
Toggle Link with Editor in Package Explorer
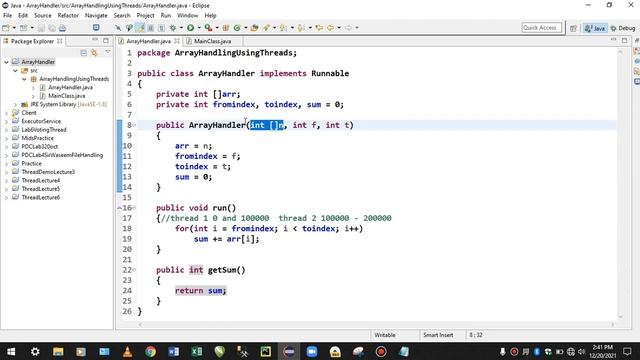click(x=94, y=53)
